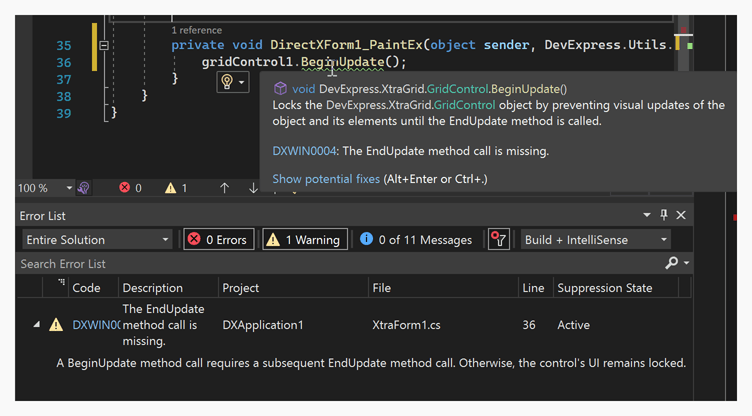This screenshot has width=752, height=416.
Task: Click line number 35 in the gutter
Action: [64, 46]
